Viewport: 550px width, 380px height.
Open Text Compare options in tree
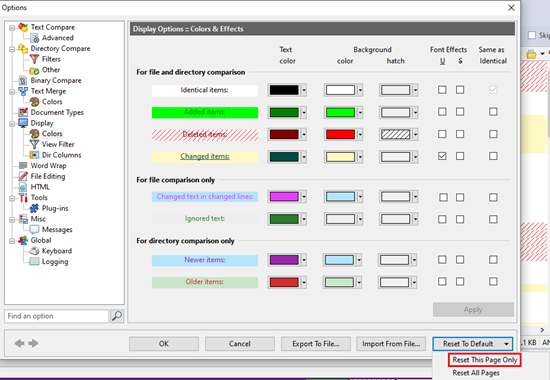(53, 27)
